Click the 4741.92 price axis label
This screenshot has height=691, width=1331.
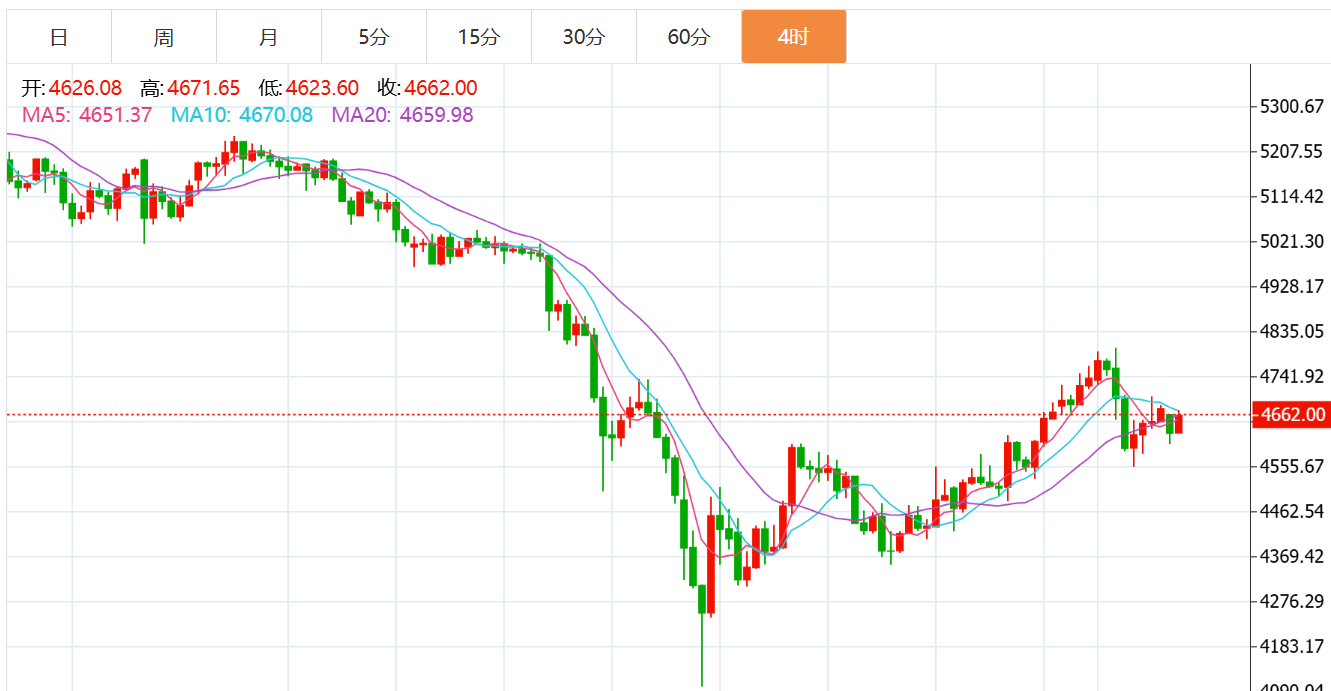pos(1290,377)
